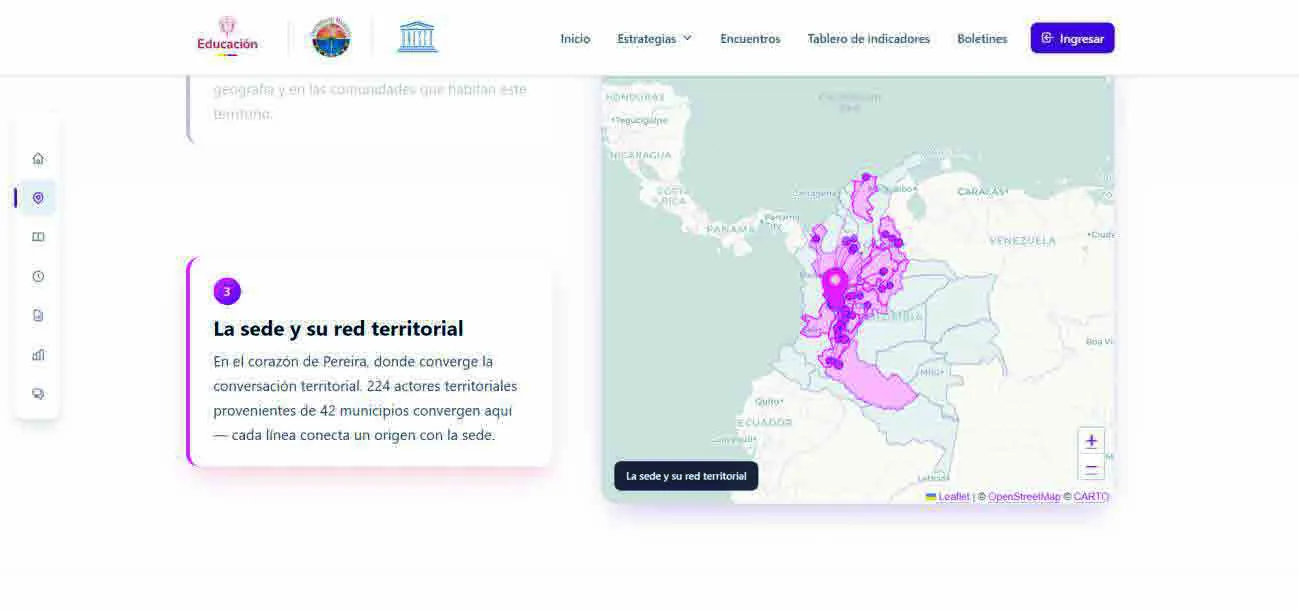Open the Boletines page
The width and height of the screenshot is (1299, 610).
pyautogui.click(x=982, y=38)
